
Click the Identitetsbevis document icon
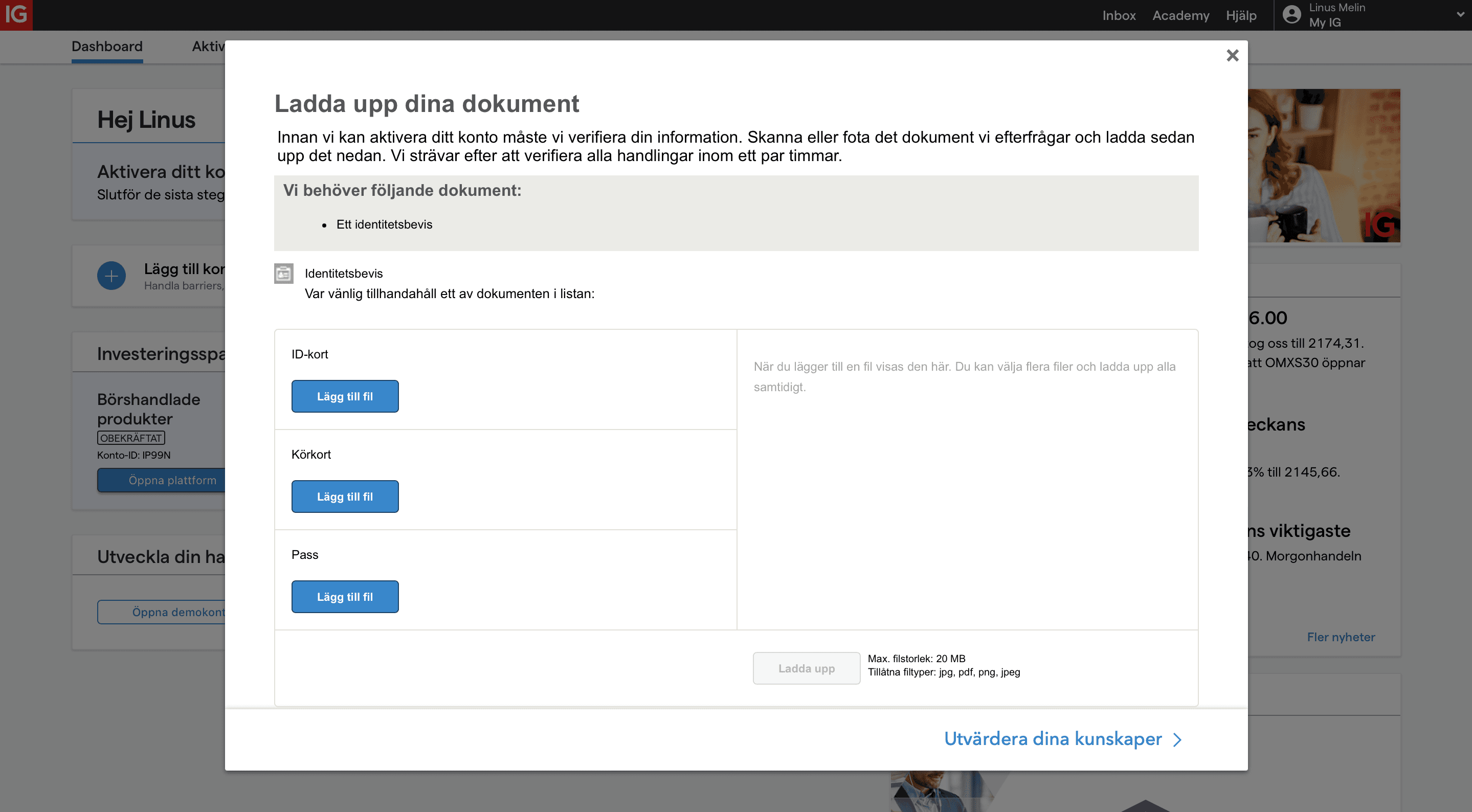coord(283,274)
